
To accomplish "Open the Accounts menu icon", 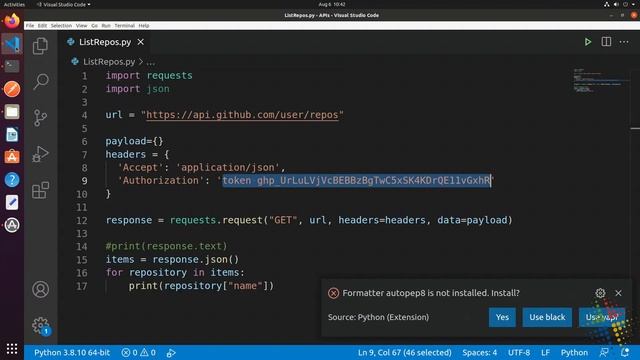I will [x=40, y=289].
